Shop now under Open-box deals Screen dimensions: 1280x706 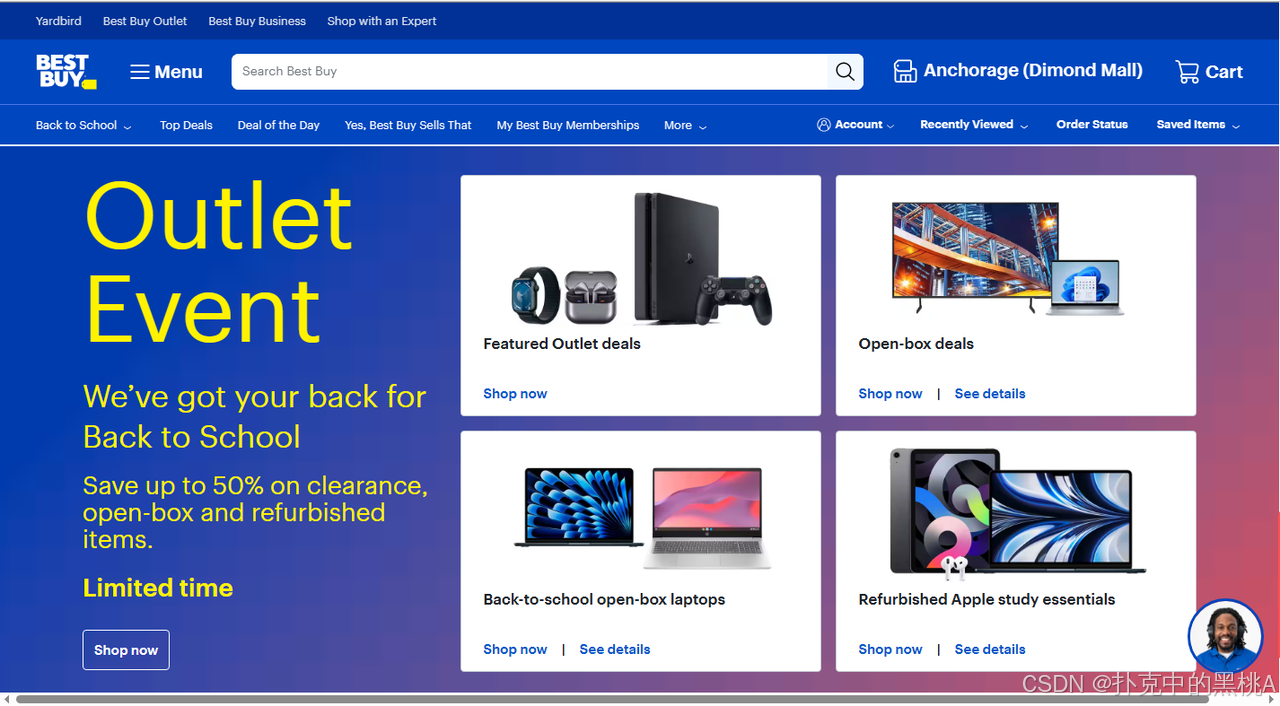point(890,394)
